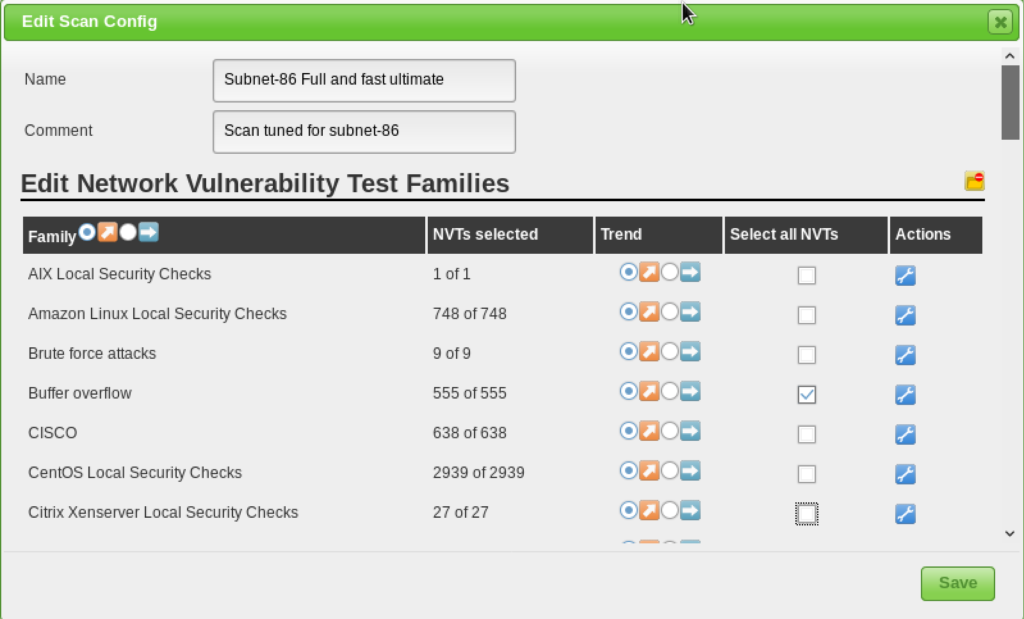
Task: Click the wrench icon for AIX Local Security Checks
Action: (905, 276)
